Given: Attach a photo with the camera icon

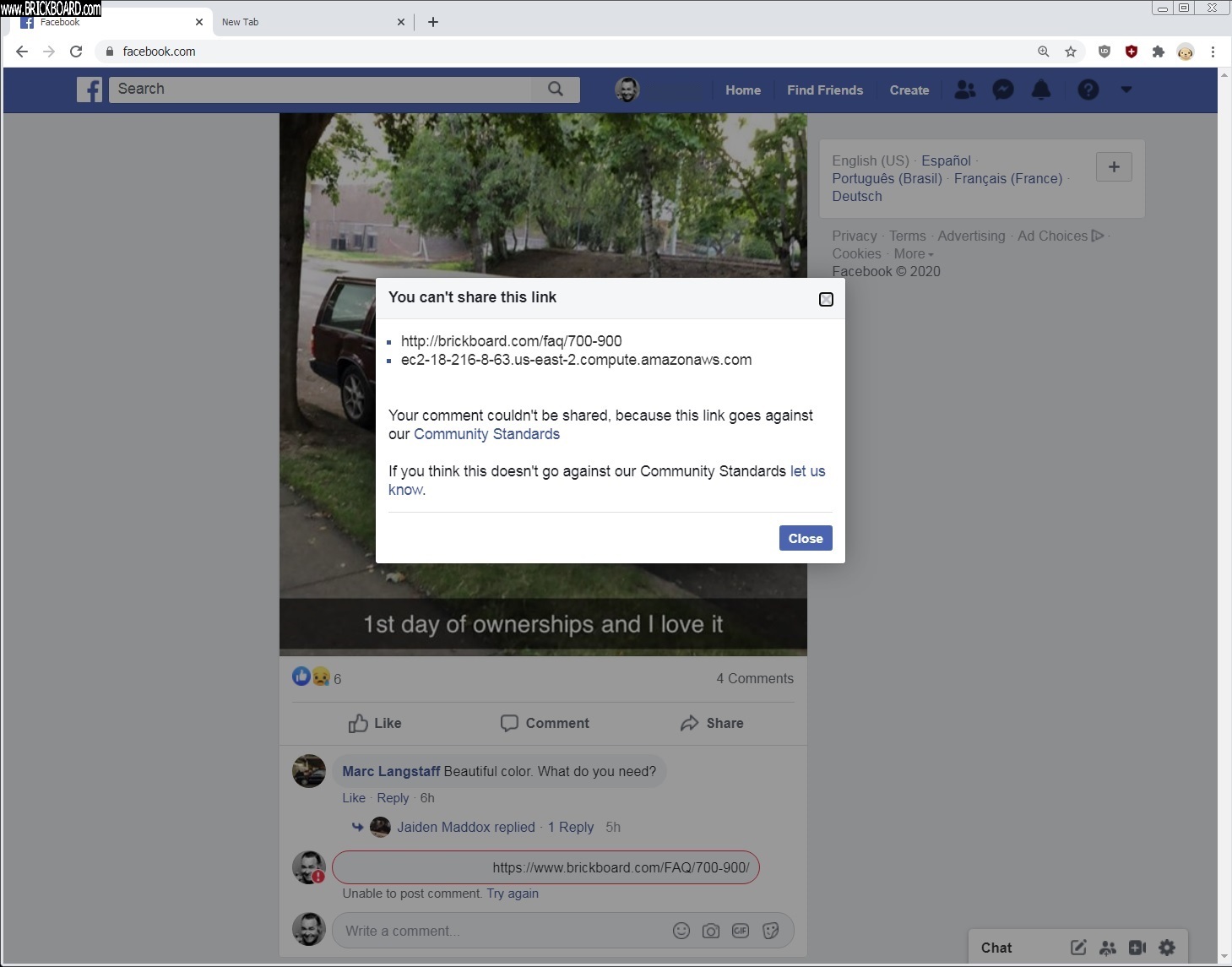Looking at the screenshot, I should coord(711,931).
